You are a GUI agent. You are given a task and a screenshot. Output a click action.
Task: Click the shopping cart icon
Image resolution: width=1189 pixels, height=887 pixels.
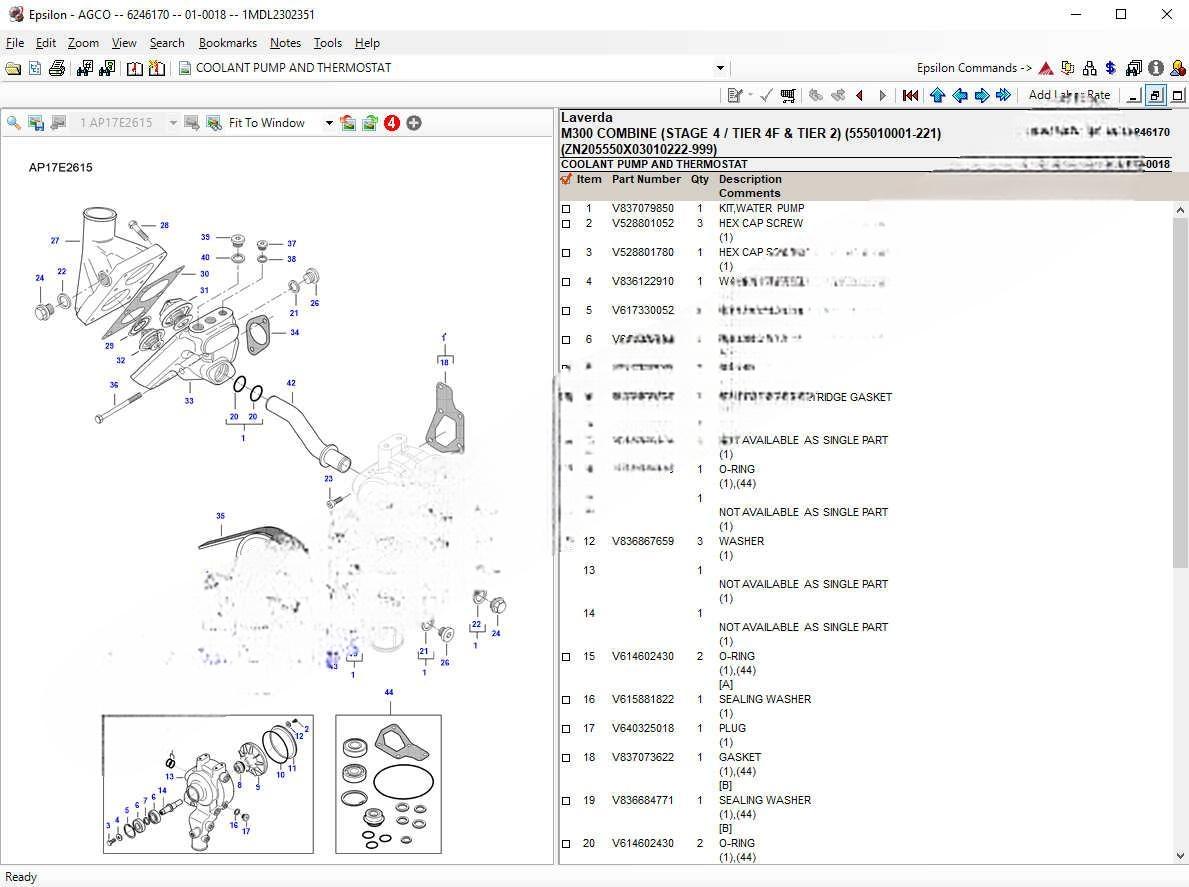[x=788, y=95]
